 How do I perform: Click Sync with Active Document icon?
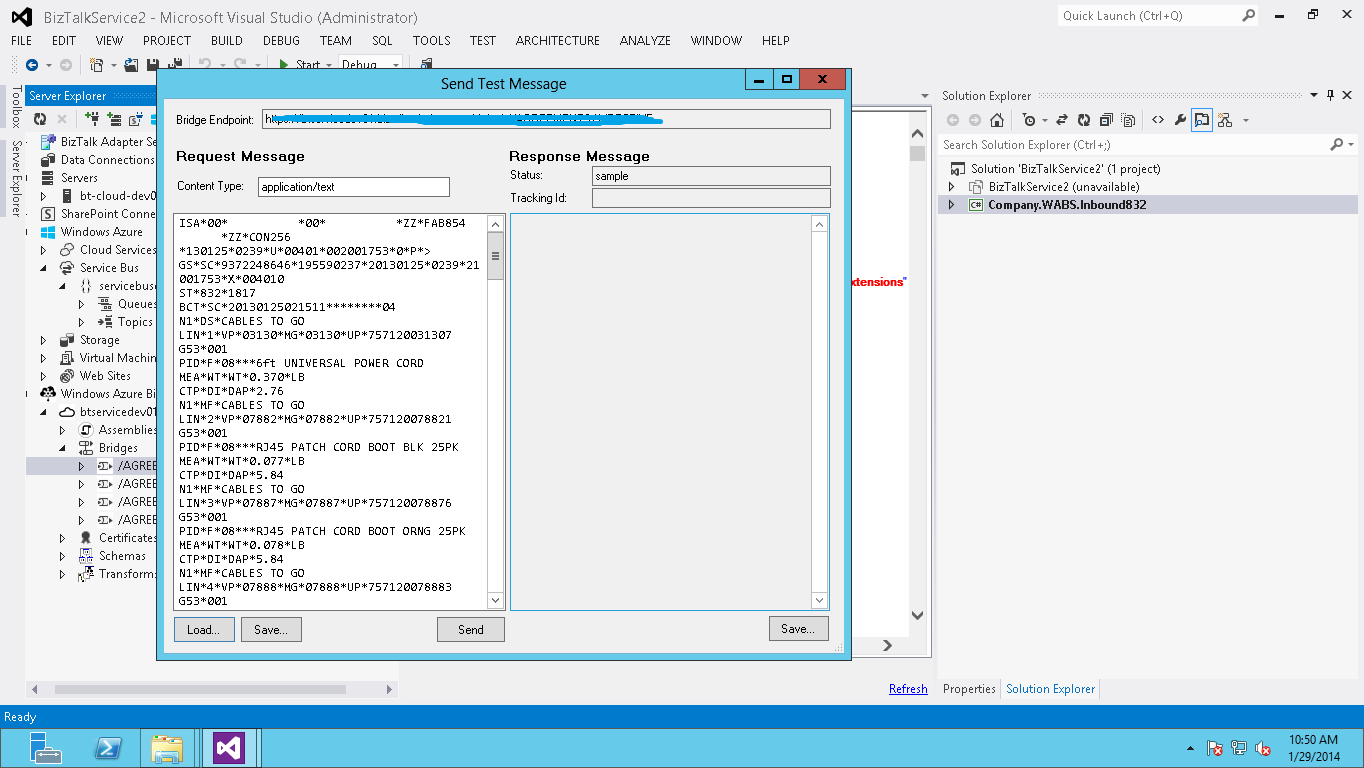1062,120
